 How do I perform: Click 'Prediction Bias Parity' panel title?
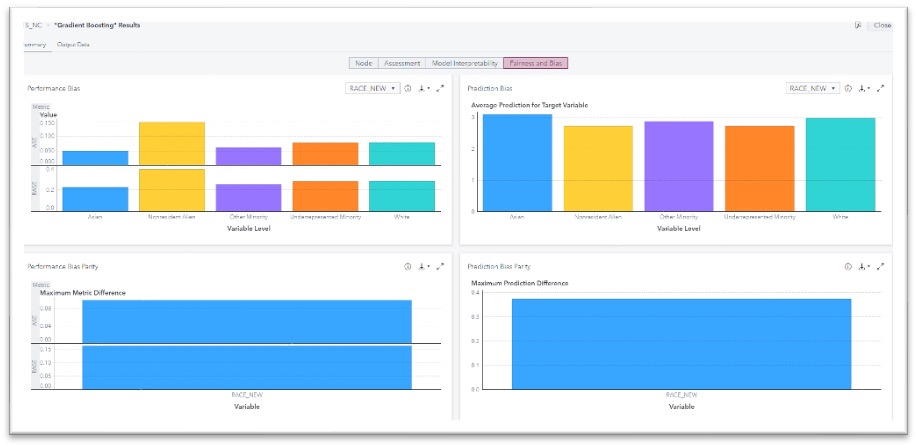[499, 266]
